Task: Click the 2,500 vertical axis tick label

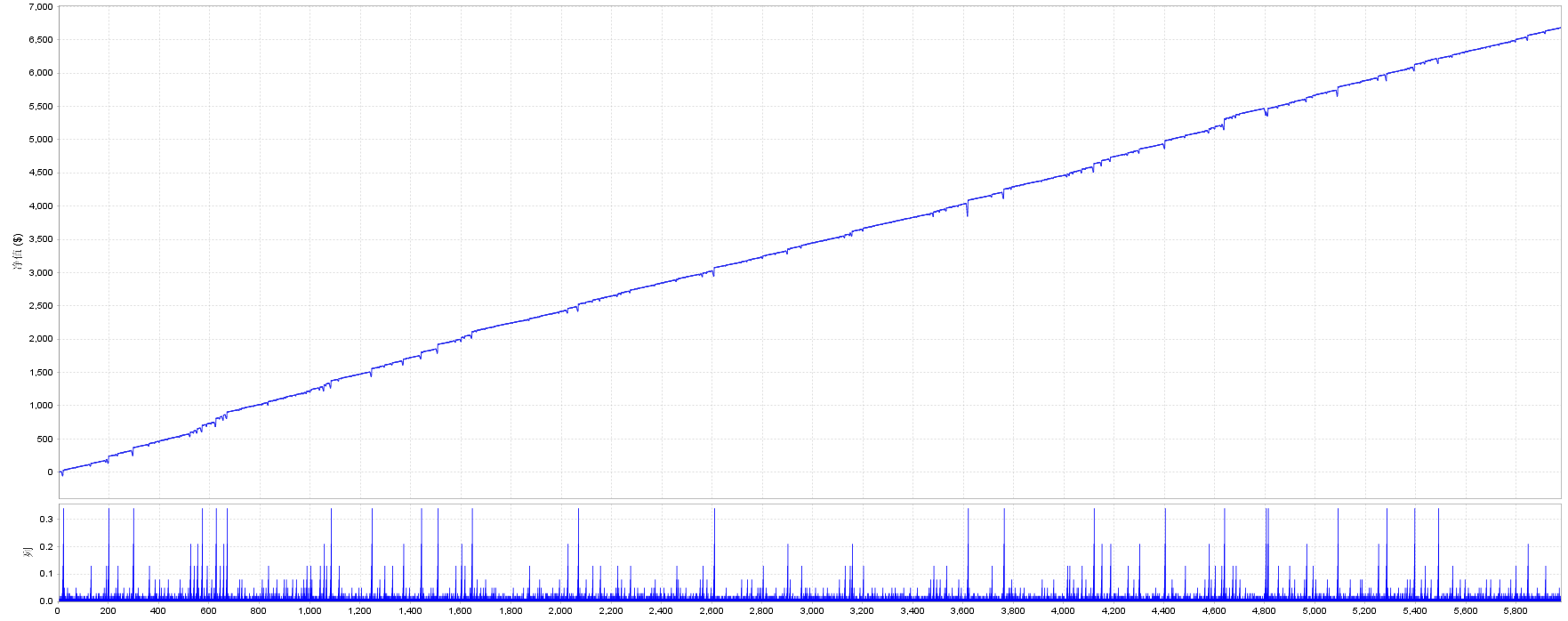Action: 41,306
